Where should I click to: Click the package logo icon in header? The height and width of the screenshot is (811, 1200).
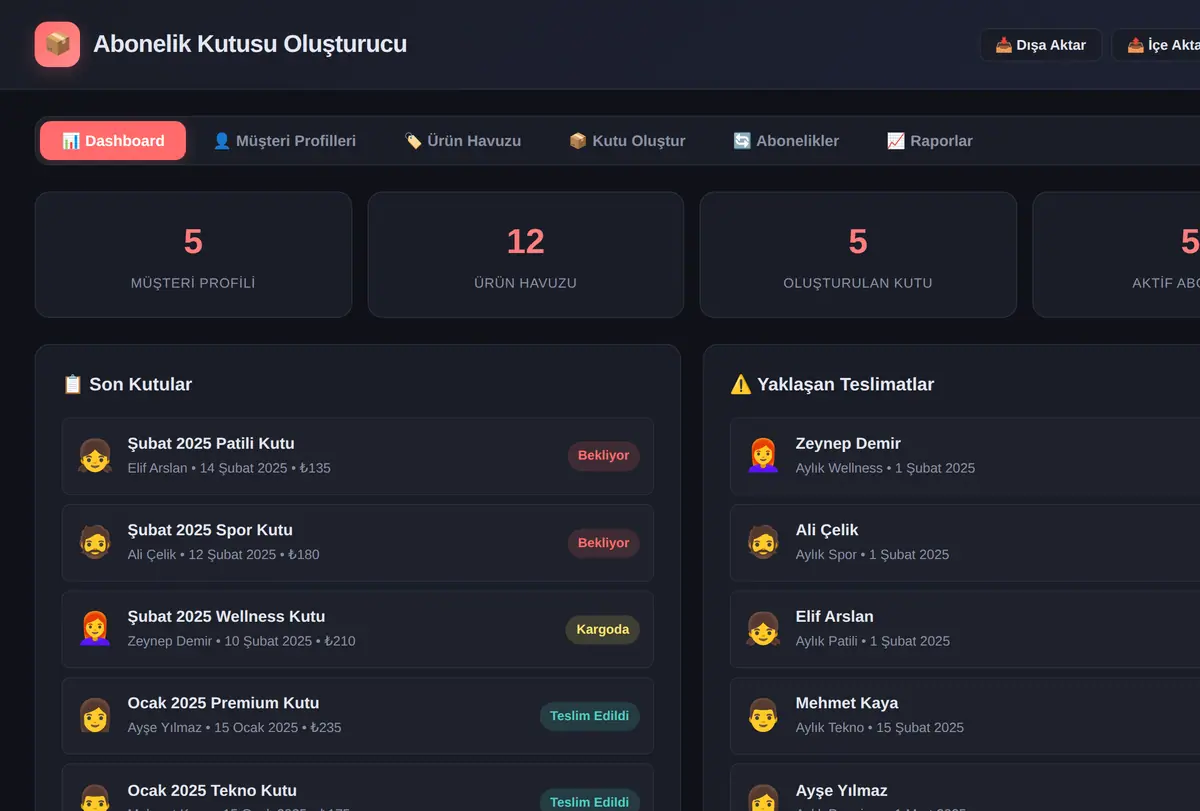tap(57, 45)
